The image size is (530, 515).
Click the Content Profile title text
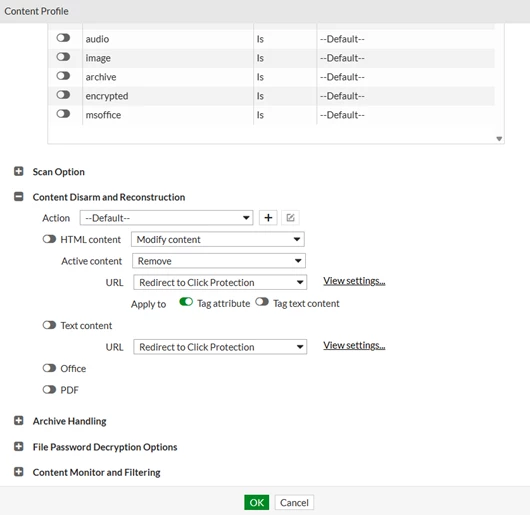point(37,11)
